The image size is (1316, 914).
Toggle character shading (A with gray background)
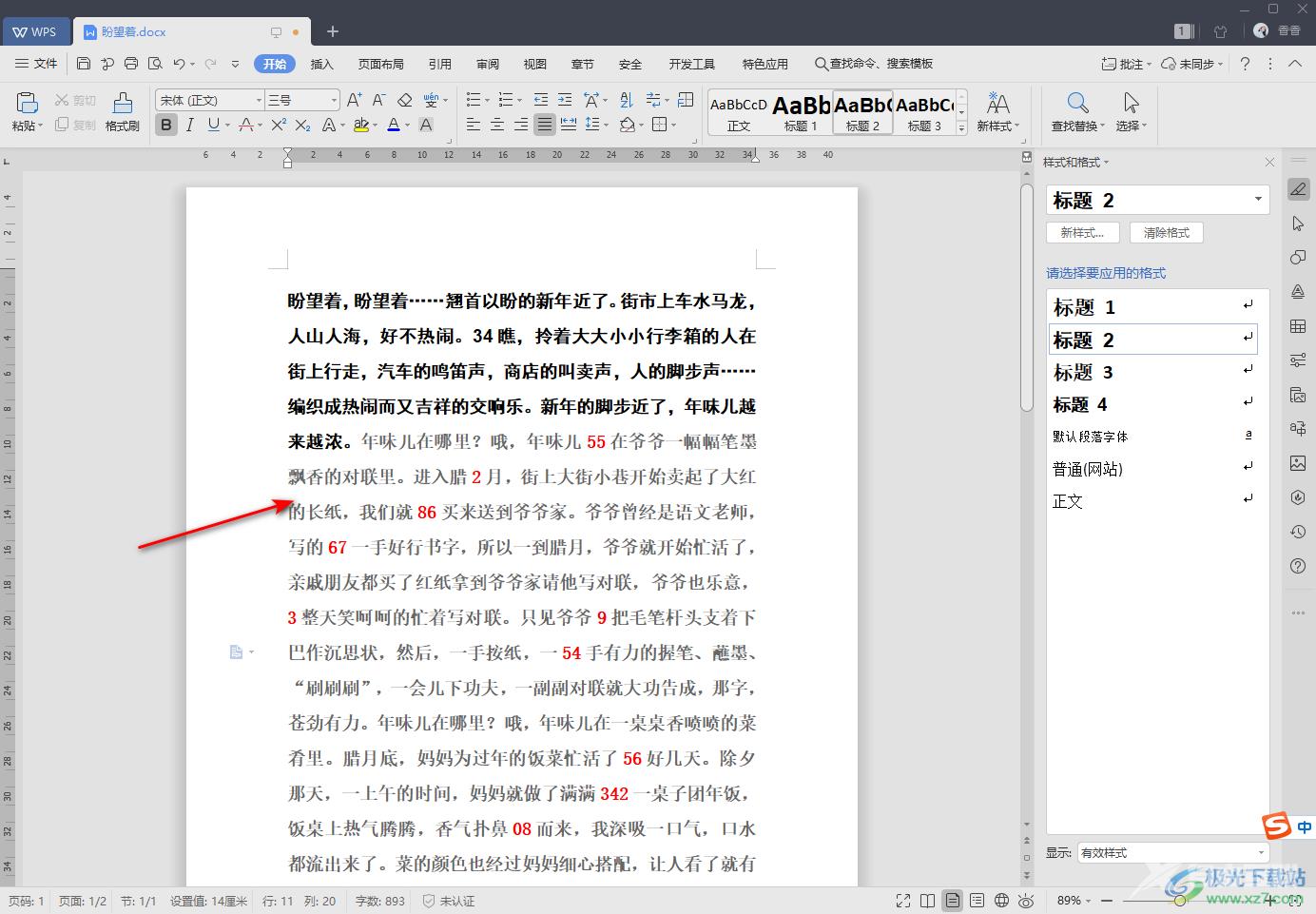[426, 125]
